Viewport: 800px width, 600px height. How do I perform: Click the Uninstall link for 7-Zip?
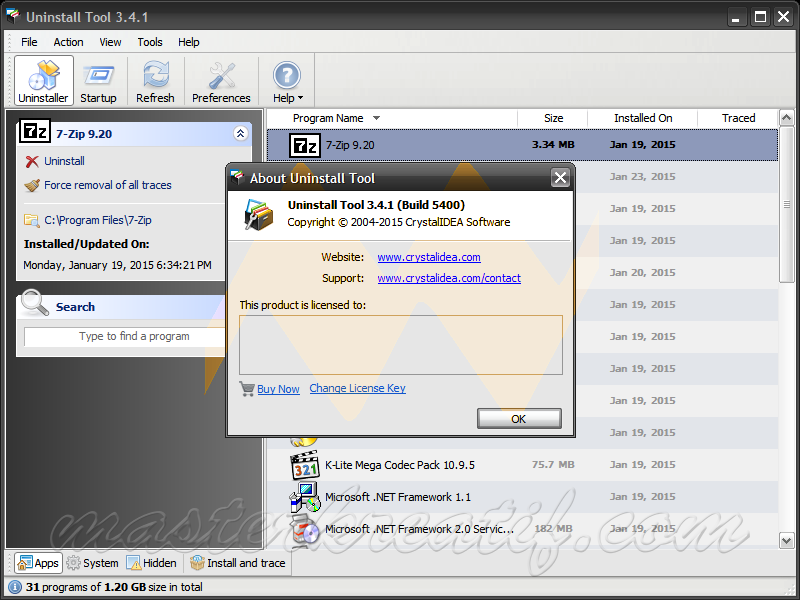click(64, 161)
